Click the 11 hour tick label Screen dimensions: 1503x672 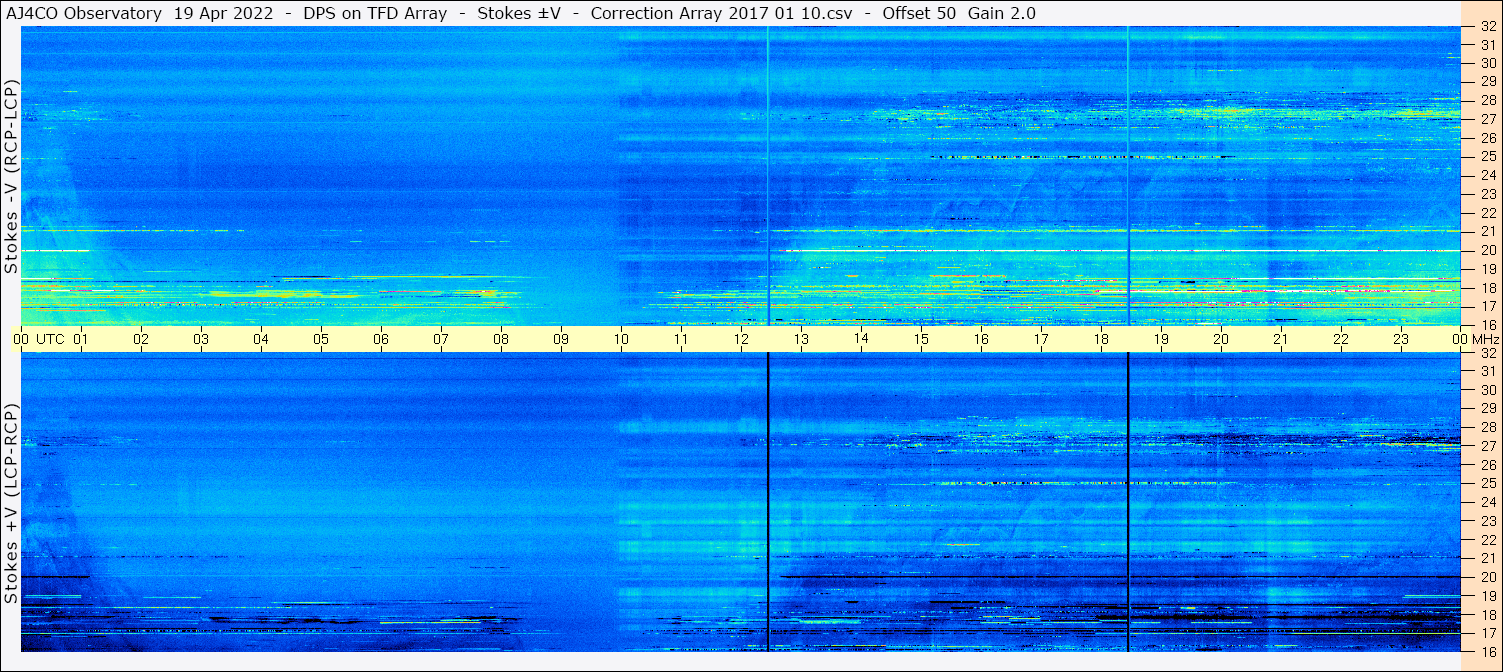(x=681, y=339)
